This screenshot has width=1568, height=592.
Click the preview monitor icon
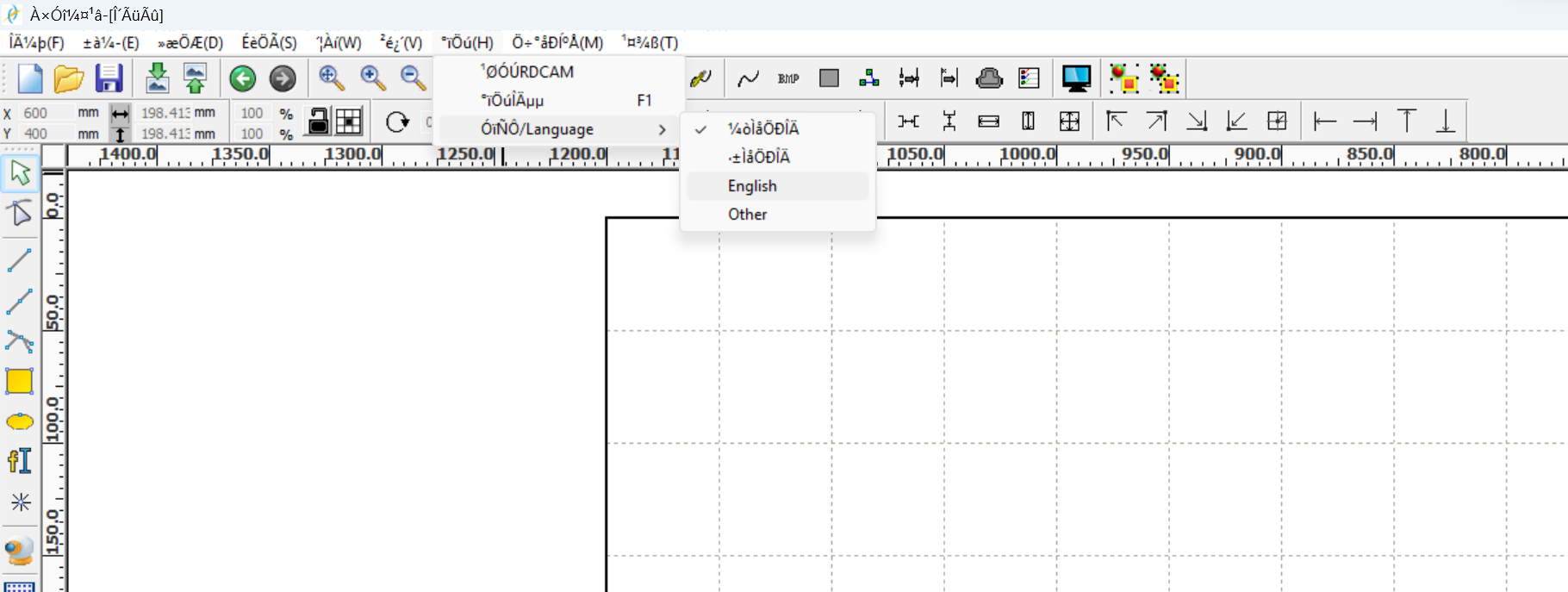tap(1076, 78)
